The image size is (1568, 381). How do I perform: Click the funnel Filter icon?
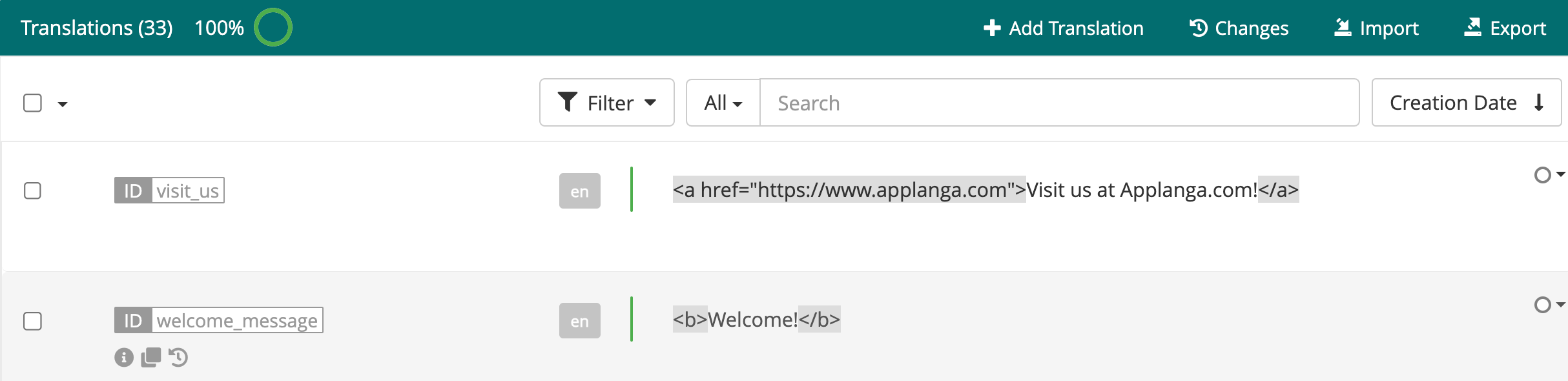pyautogui.click(x=567, y=102)
